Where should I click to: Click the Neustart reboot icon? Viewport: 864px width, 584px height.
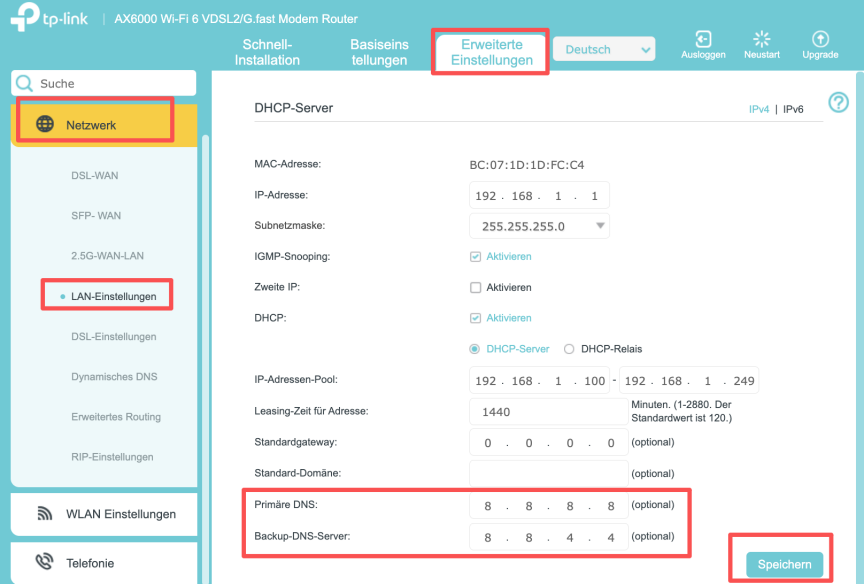click(x=762, y=39)
